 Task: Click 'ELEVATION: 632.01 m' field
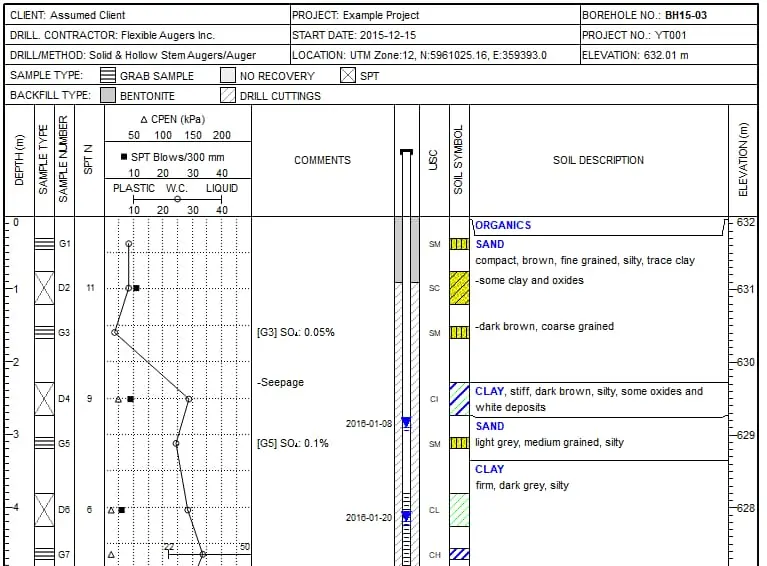[669, 55]
